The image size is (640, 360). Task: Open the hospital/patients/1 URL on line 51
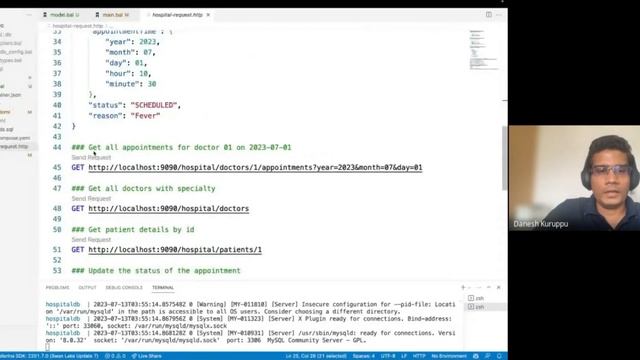coord(175,250)
